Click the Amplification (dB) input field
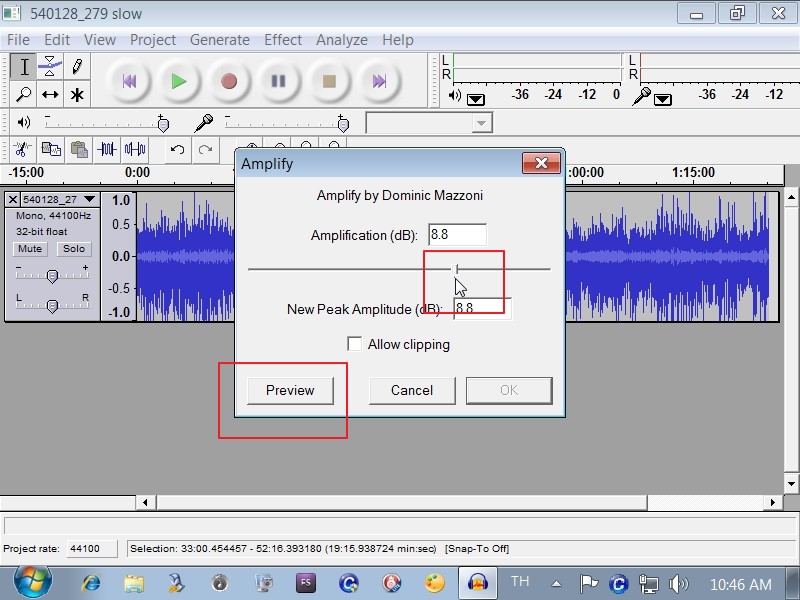 click(x=457, y=235)
